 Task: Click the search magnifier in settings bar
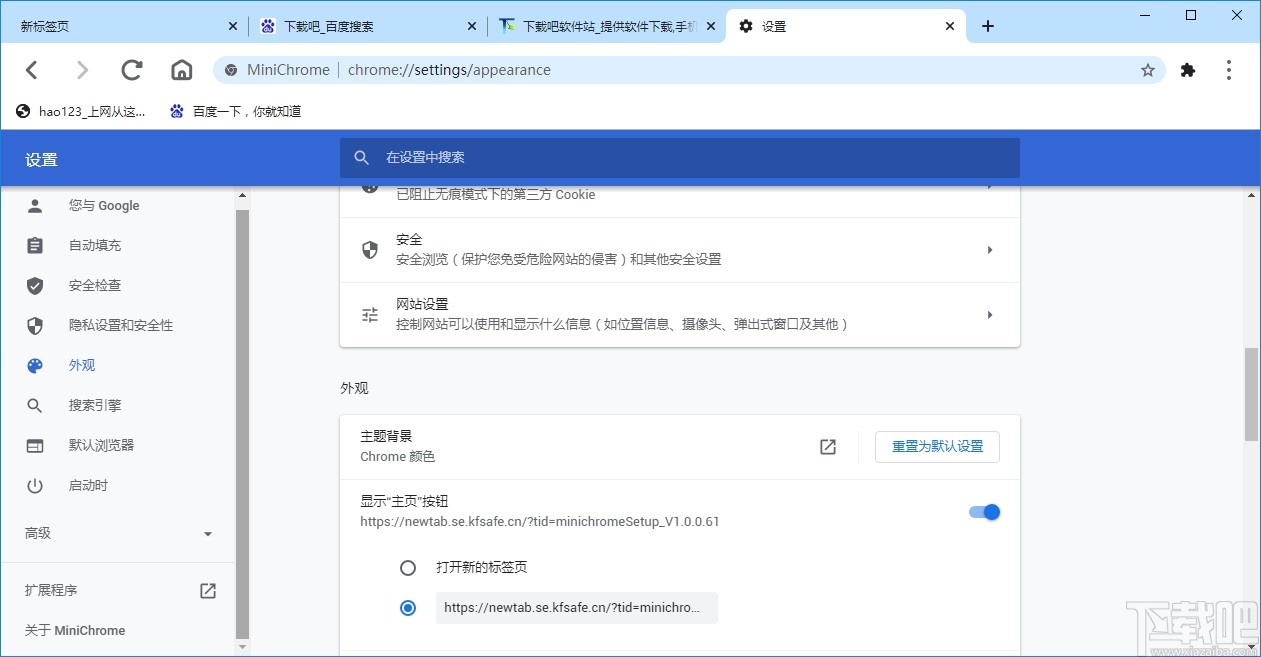(x=362, y=158)
